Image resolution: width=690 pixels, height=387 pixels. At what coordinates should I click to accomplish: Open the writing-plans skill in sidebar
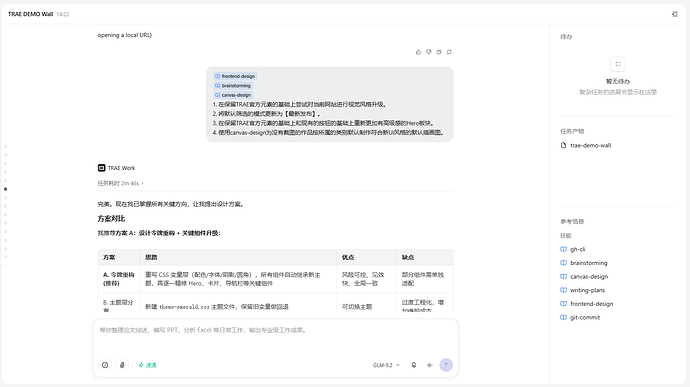[583, 290]
